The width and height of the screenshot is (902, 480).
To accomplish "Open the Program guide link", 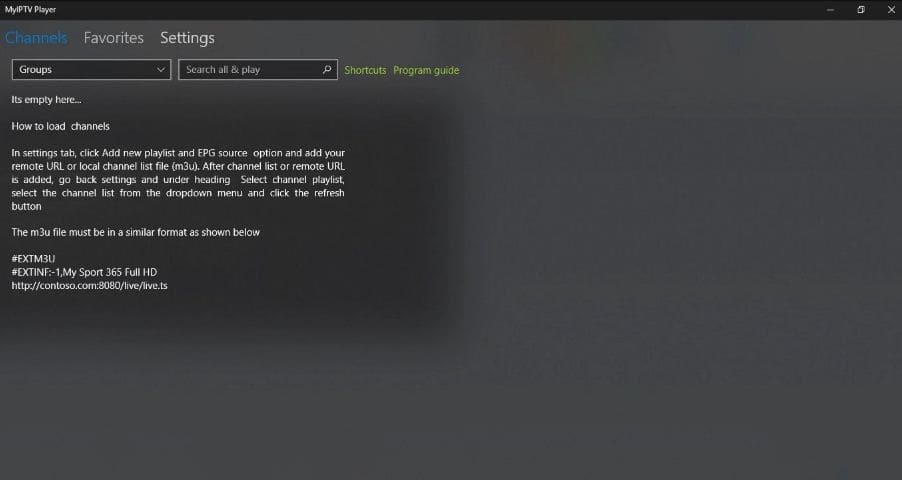I will click(426, 70).
